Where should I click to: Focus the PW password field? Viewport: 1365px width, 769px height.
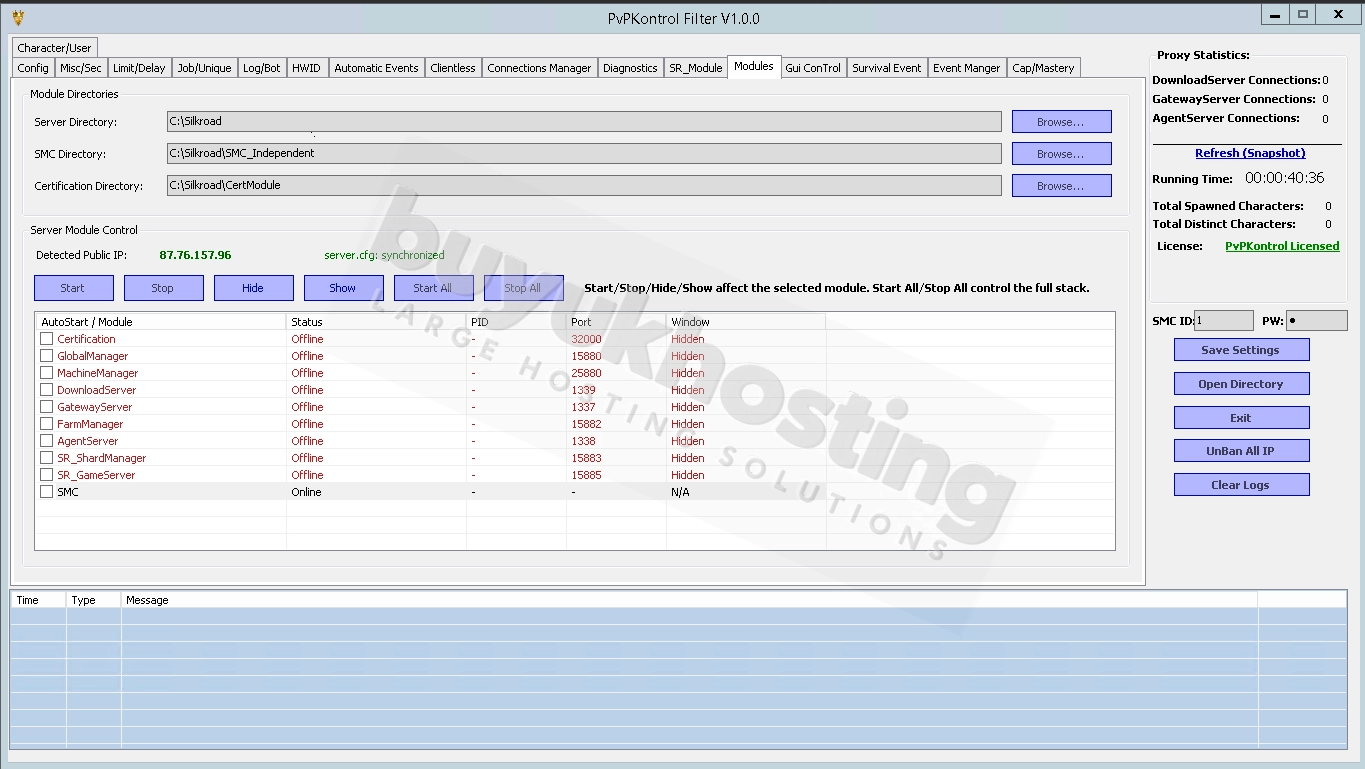coord(1316,321)
